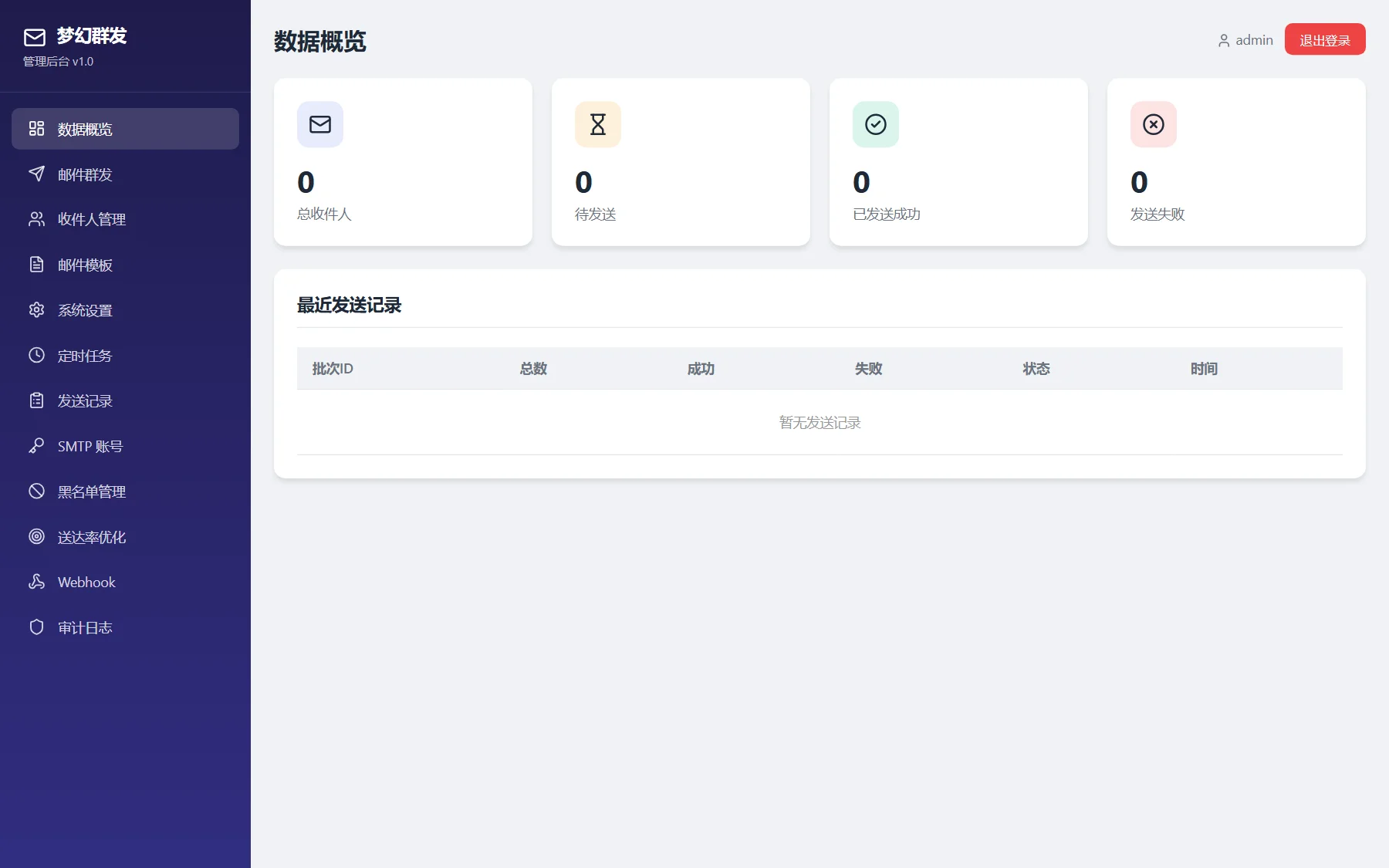Image resolution: width=1389 pixels, height=868 pixels.
Task: Click the user icon beside admin
Action: (1224, 41)
